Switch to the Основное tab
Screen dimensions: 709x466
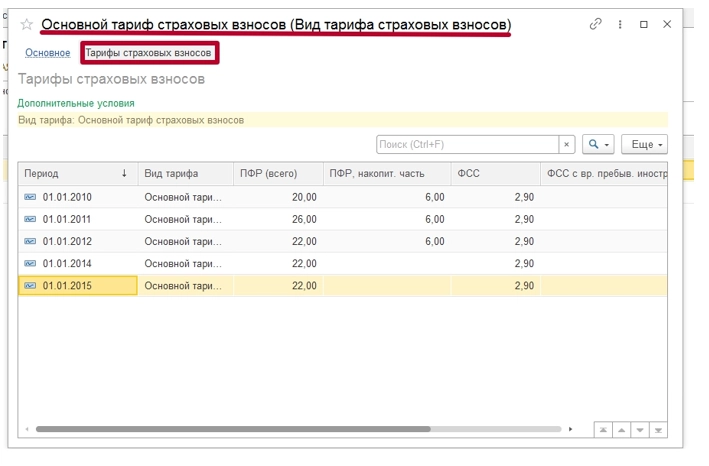pos(47,53)
